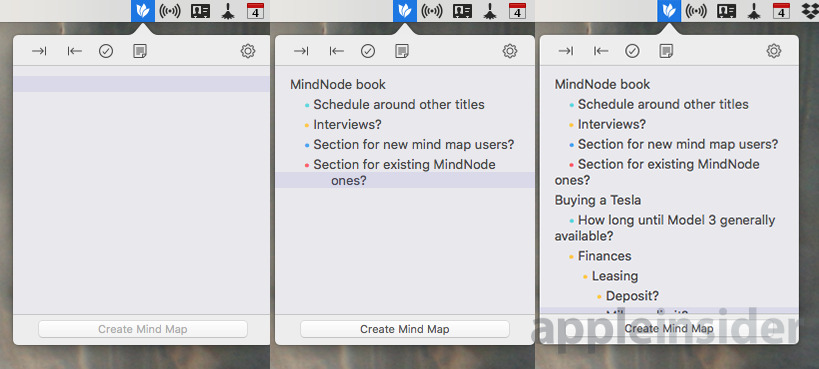Click the MindNode menu bar icon above the right panel
The image size is (819, 369).
pos(669,11)
